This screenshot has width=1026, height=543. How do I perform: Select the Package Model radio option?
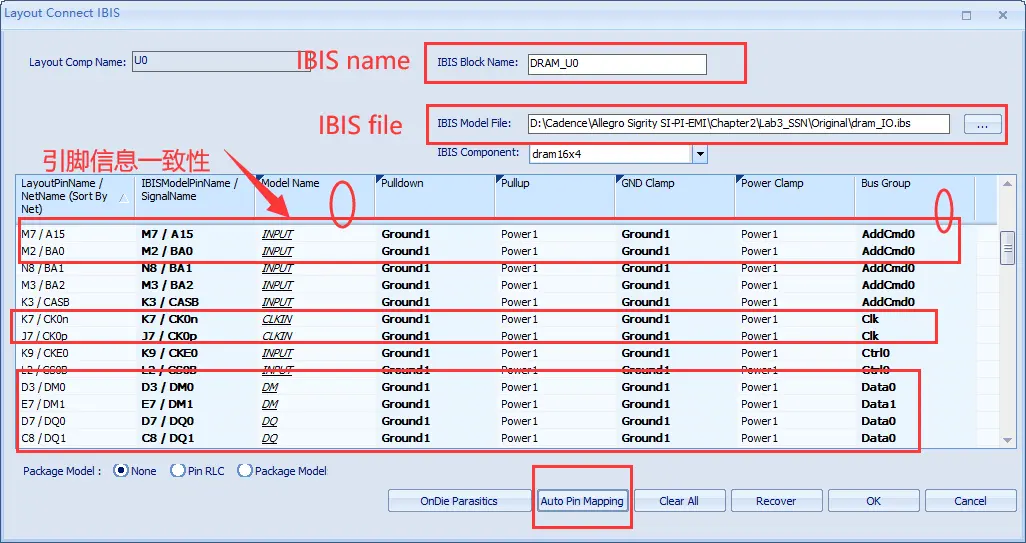click(x=245, y=470)
